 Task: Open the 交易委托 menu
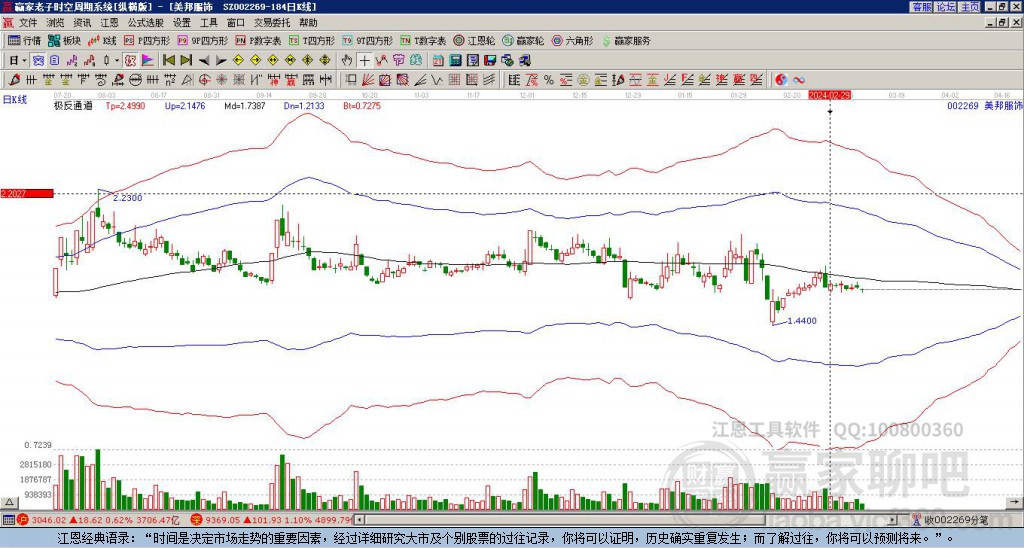click(x=272, y=23)
